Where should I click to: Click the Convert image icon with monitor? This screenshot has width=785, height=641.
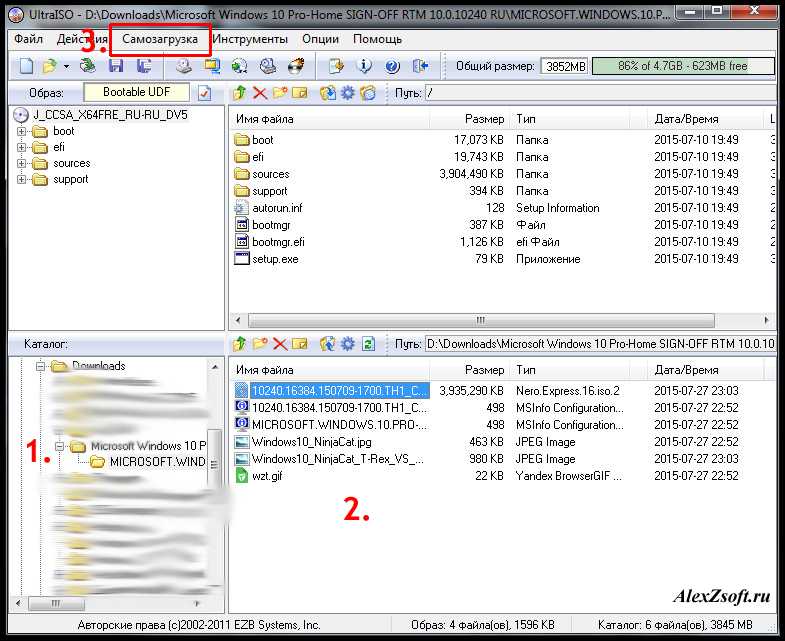pyautogui.click(x=212, y=66)
